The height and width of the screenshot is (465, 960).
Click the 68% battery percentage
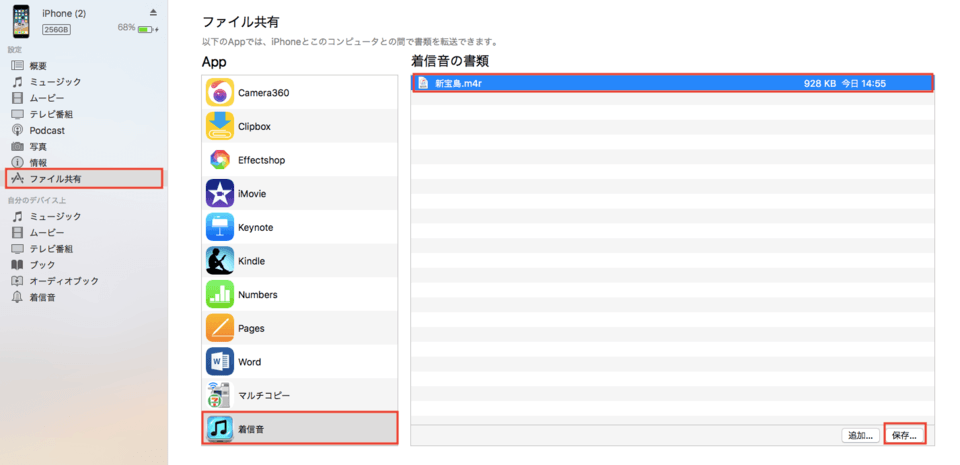126,28
